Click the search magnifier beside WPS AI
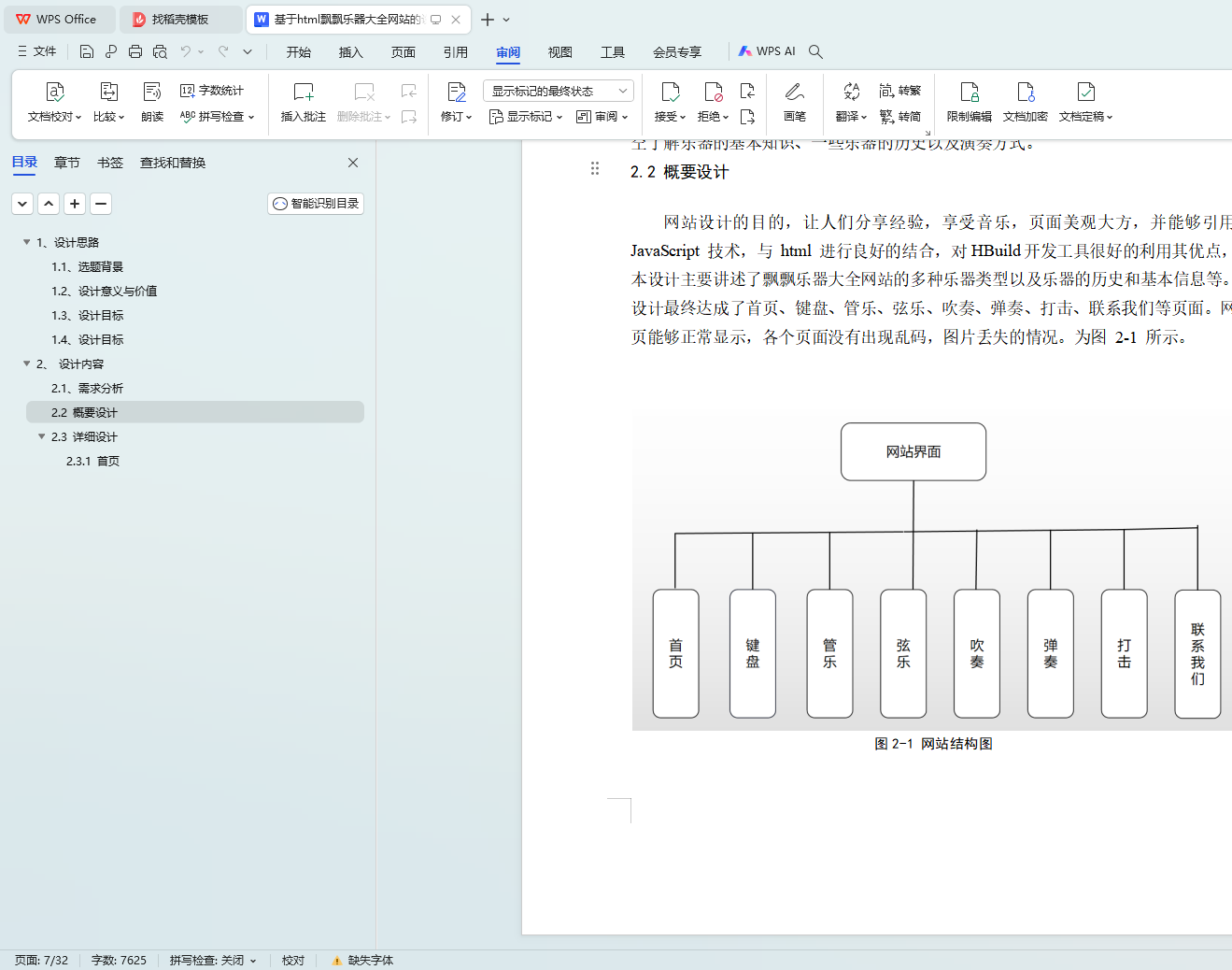The width and height of the screenshot is (1232, 970). point(815,51)
